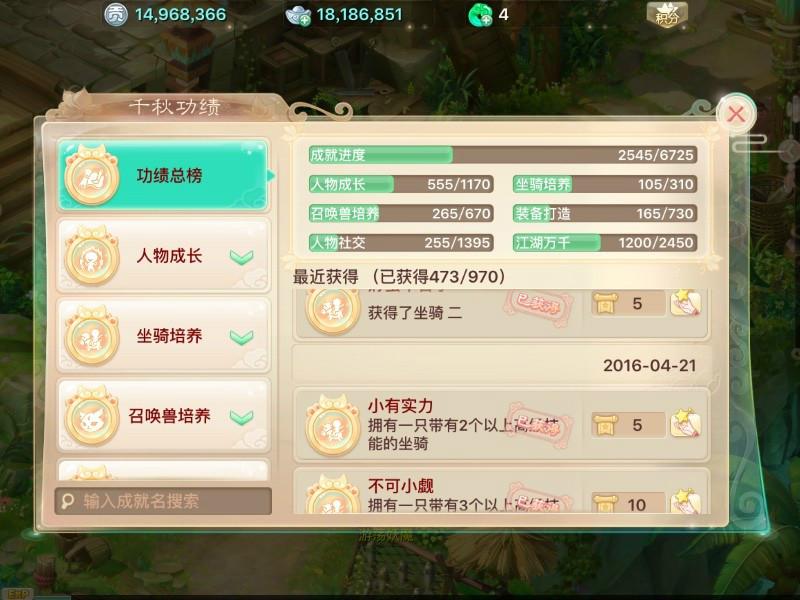Viewport: 800px width, 600px height.
Task: Tap the plus on green jade currency
Action: [486, 20]
